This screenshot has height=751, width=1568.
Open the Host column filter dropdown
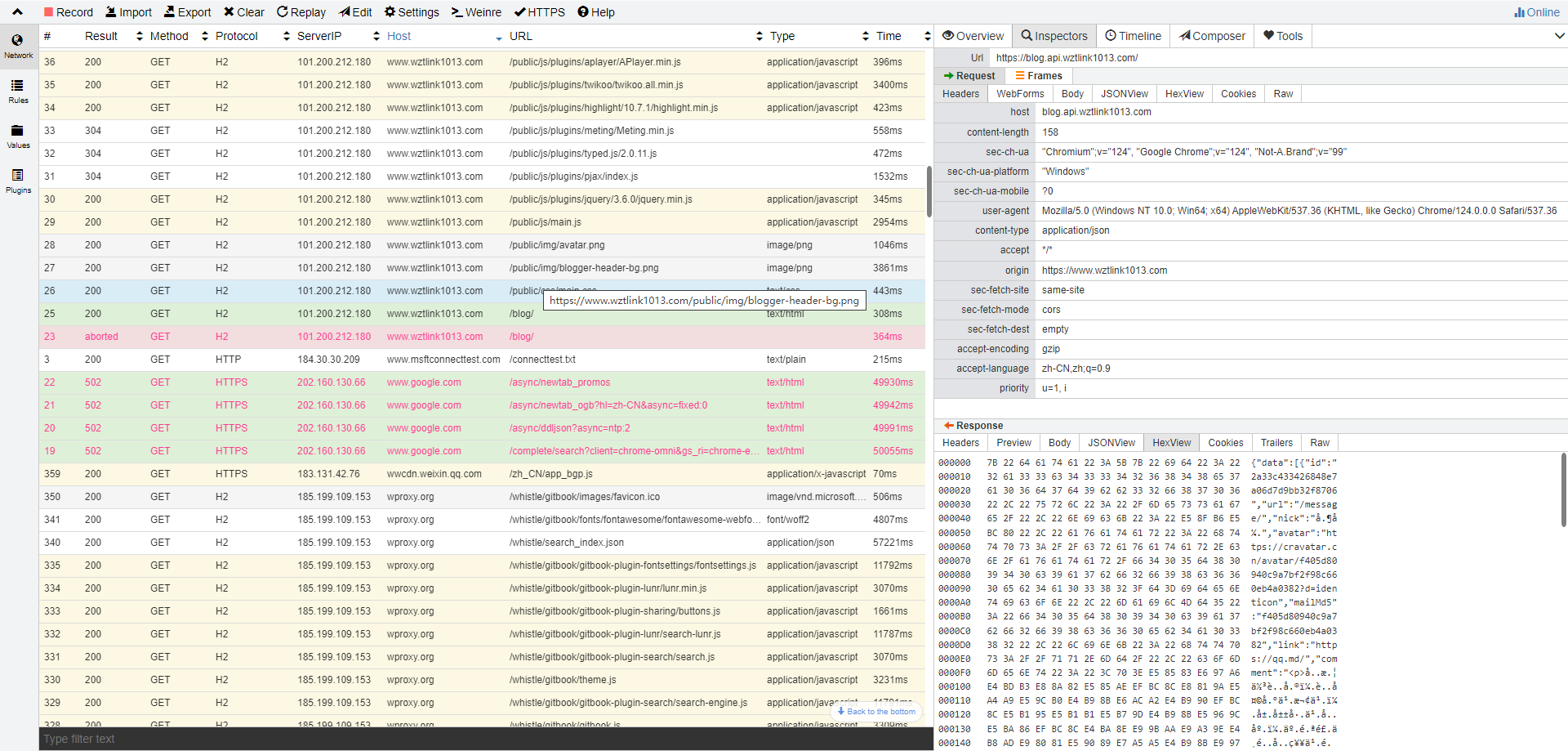point(499,37)
